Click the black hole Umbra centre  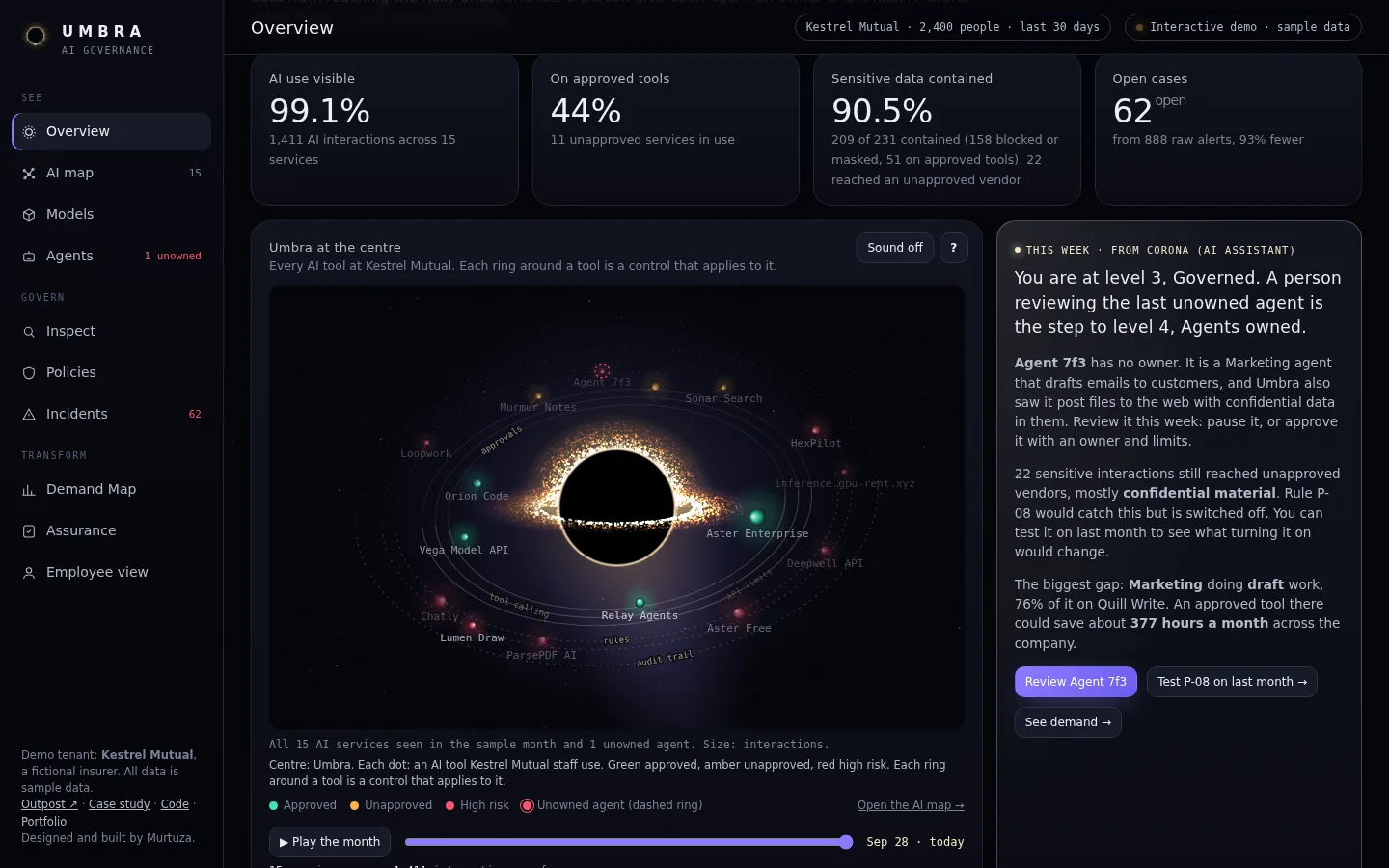coord(617,505)
